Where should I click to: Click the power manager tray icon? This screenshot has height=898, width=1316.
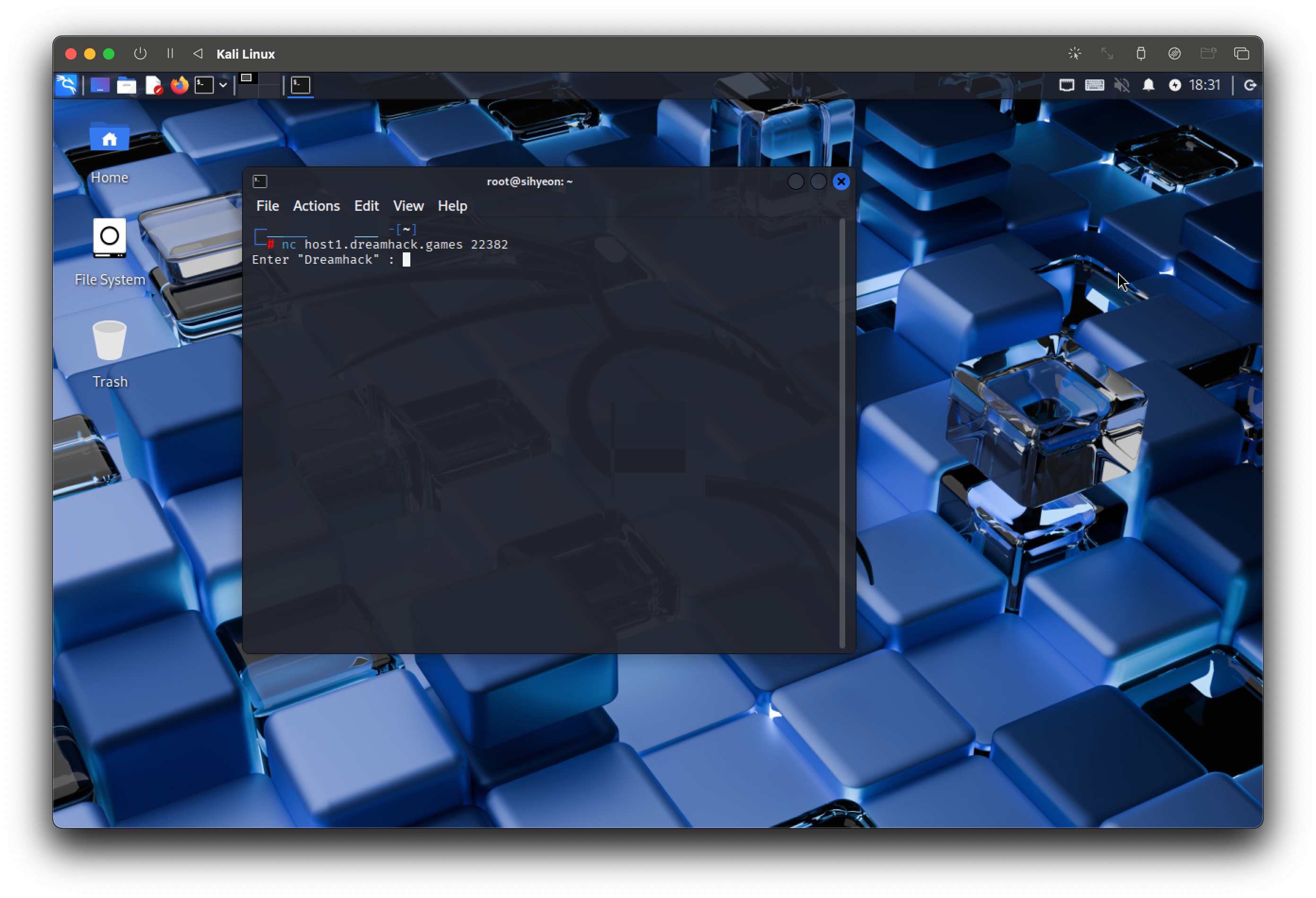click(1175, 85)
